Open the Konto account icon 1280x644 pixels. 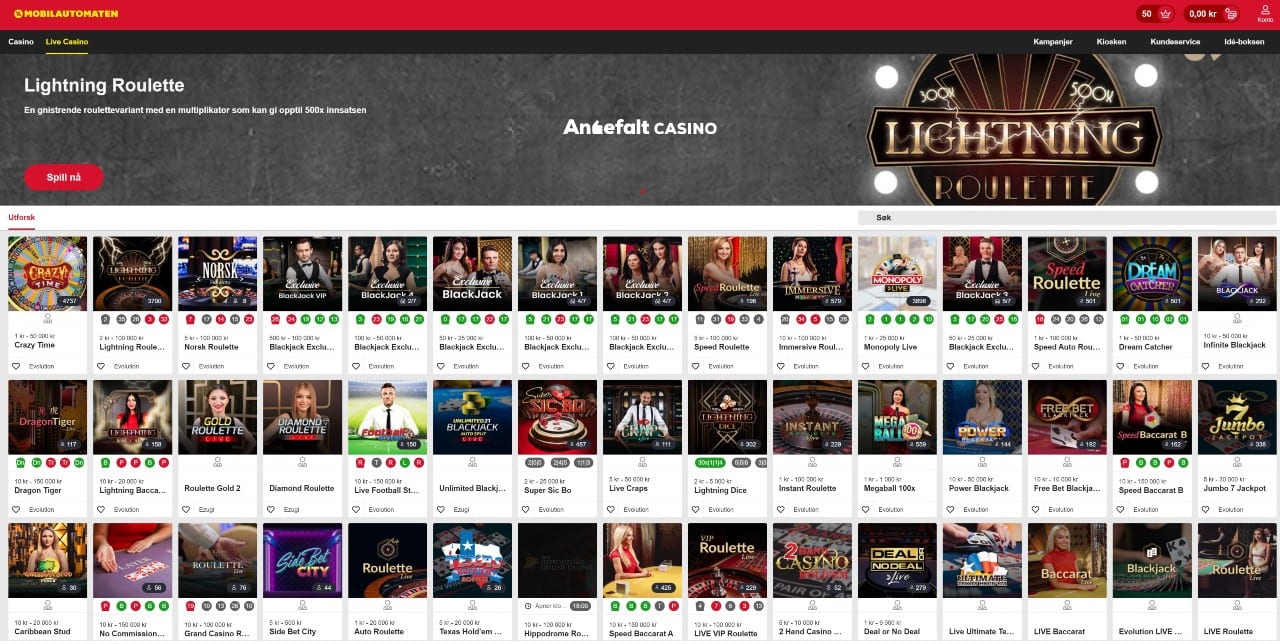[x=1265, y=13]
